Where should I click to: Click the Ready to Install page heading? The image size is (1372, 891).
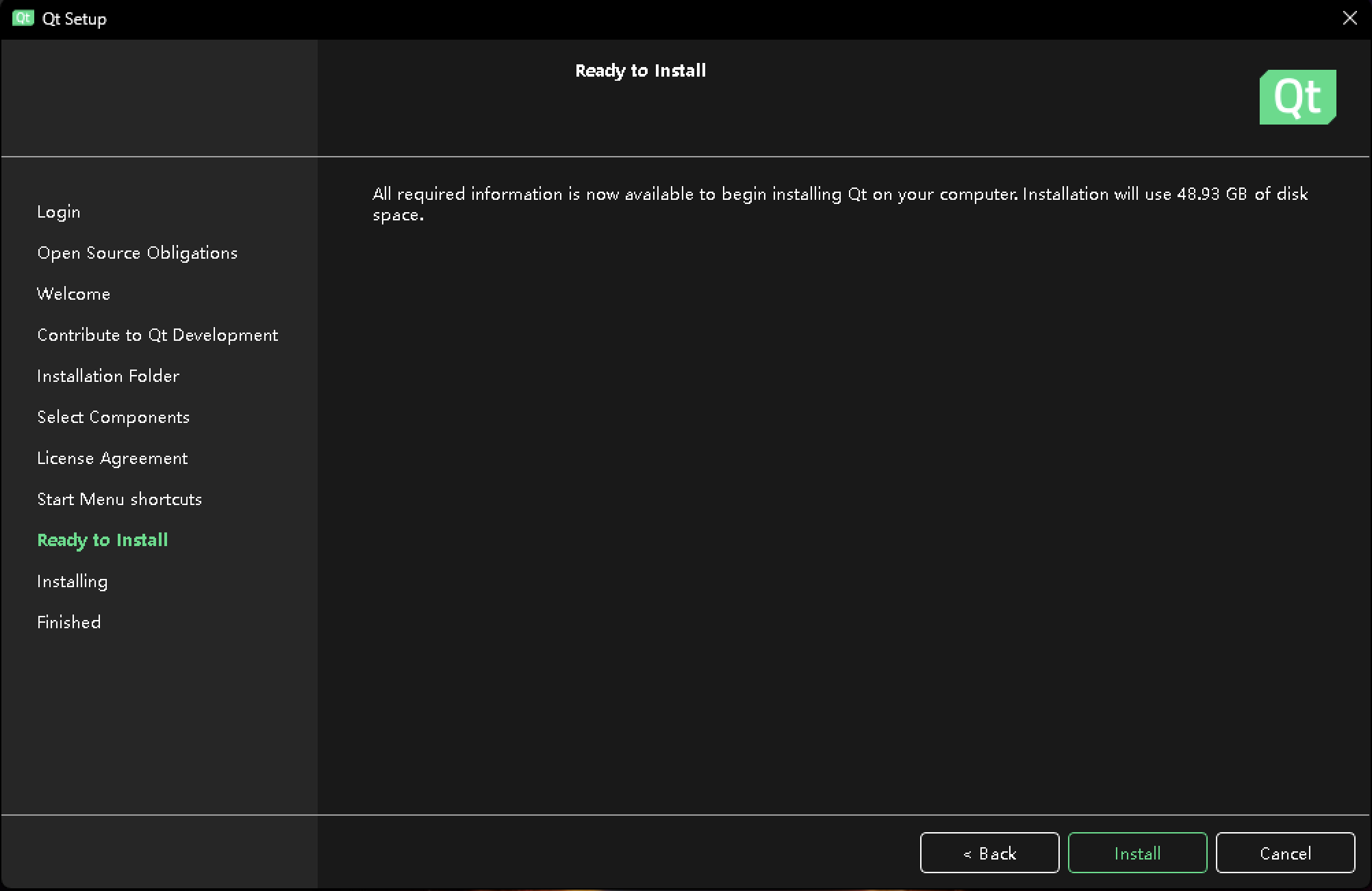click(641, 70)
